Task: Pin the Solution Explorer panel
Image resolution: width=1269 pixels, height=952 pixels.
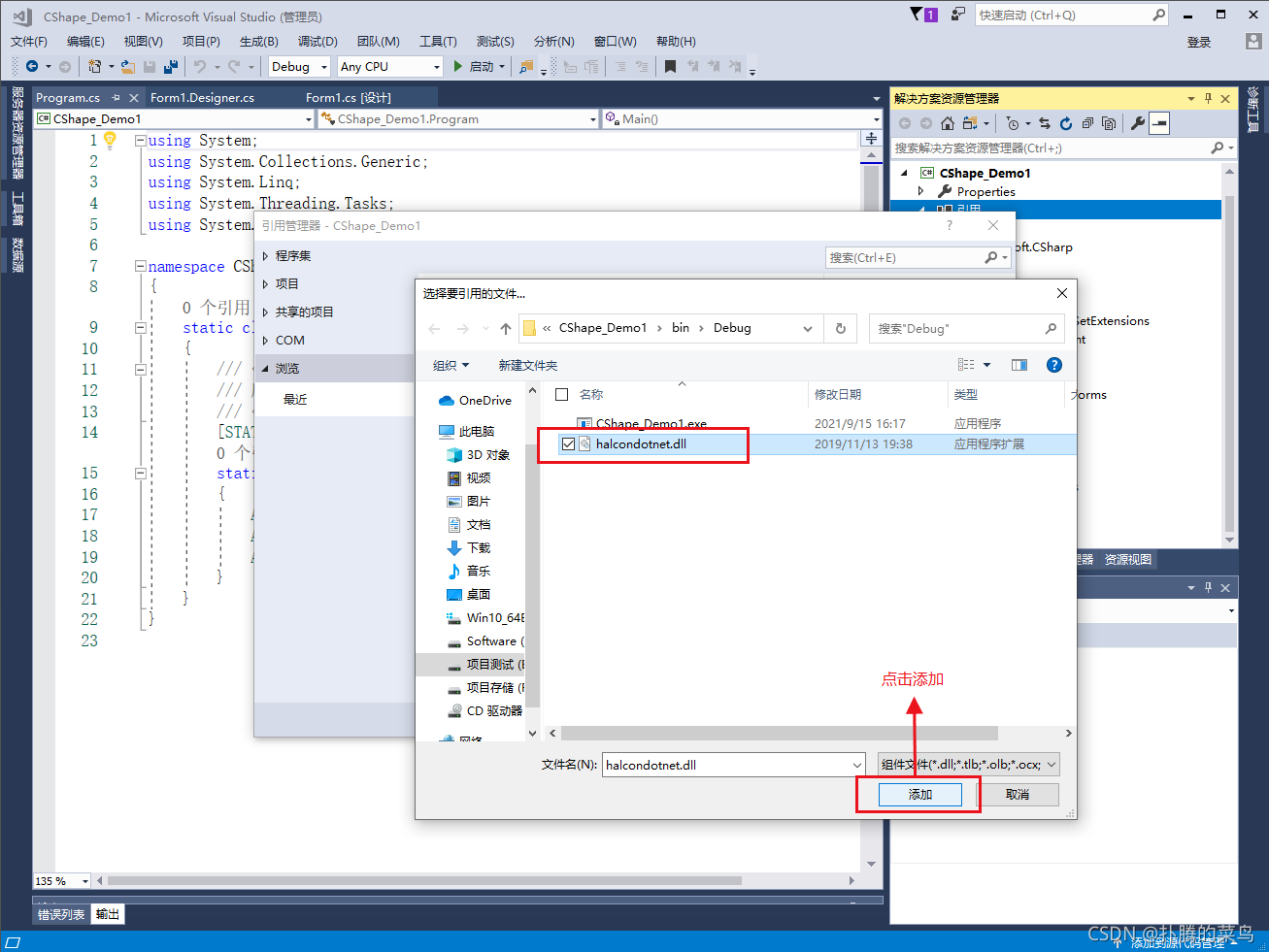Action: tap(1209, 98)
